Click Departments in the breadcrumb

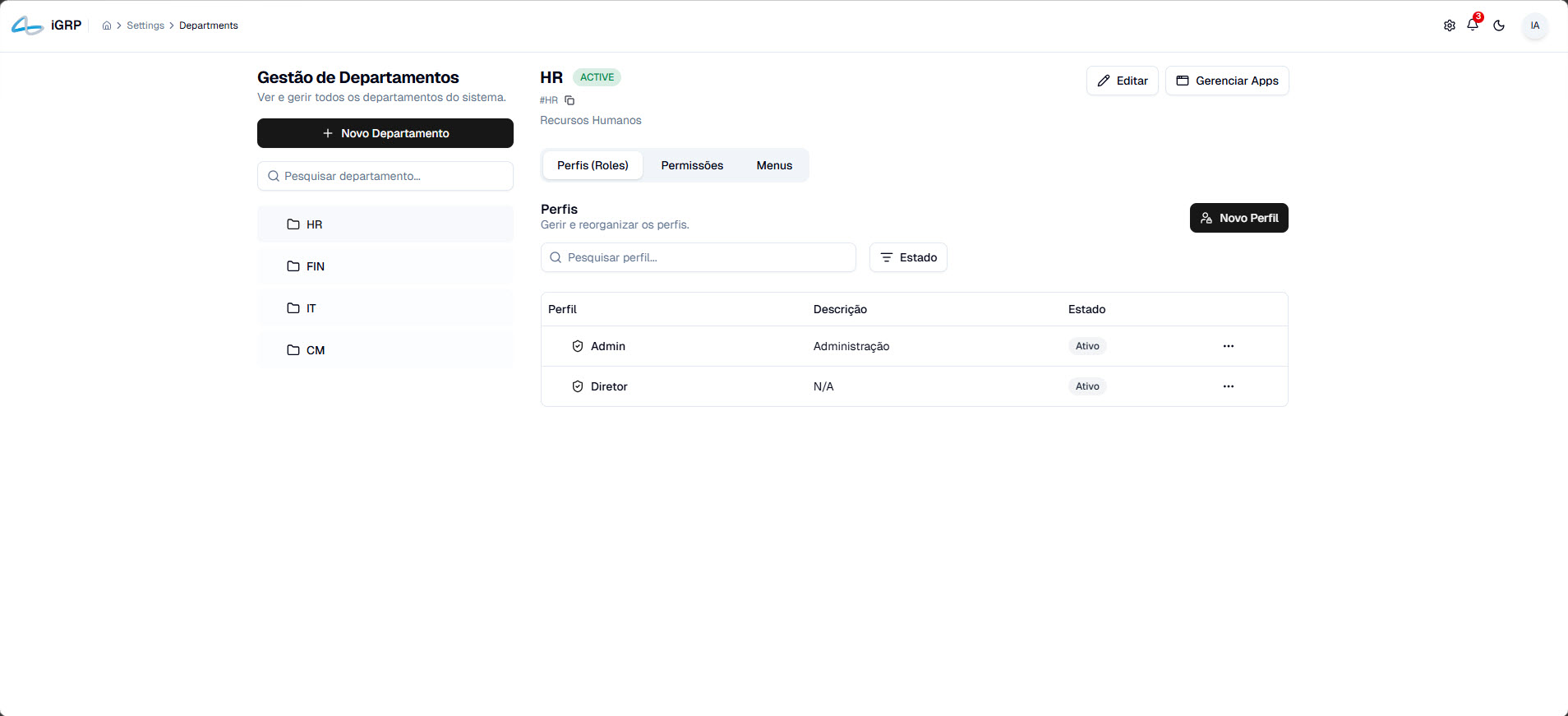point(209,25)
